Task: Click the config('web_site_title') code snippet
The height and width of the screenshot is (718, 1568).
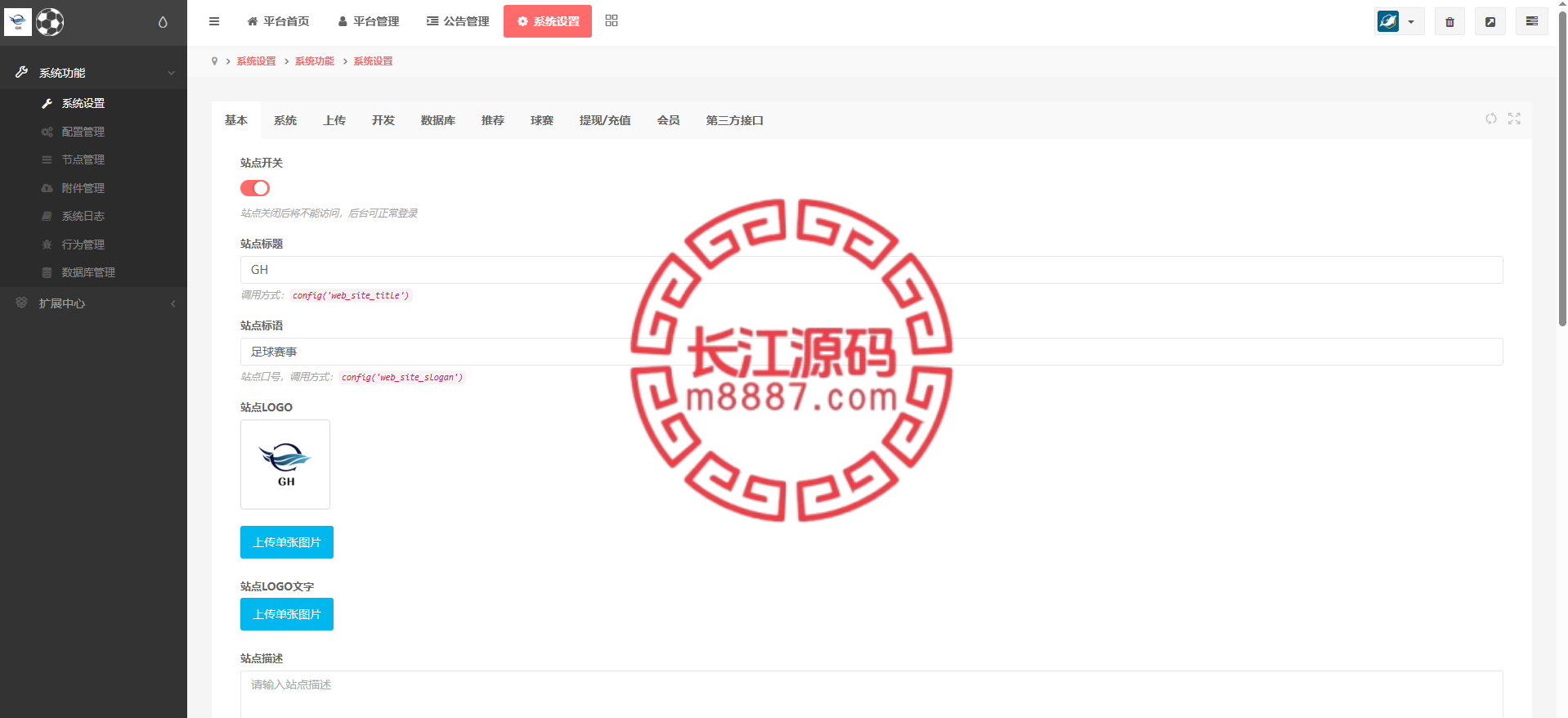Action: [351, 295]
